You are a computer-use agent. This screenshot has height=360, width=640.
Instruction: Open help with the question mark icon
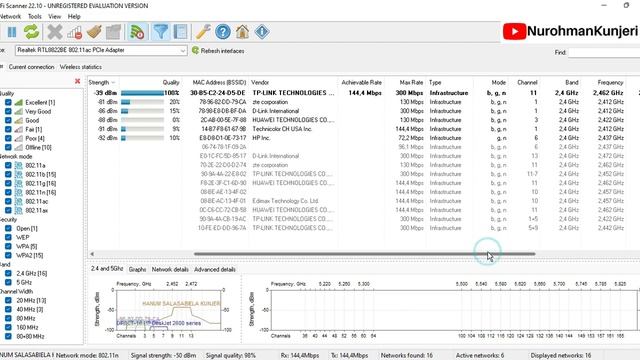[223, 32]
